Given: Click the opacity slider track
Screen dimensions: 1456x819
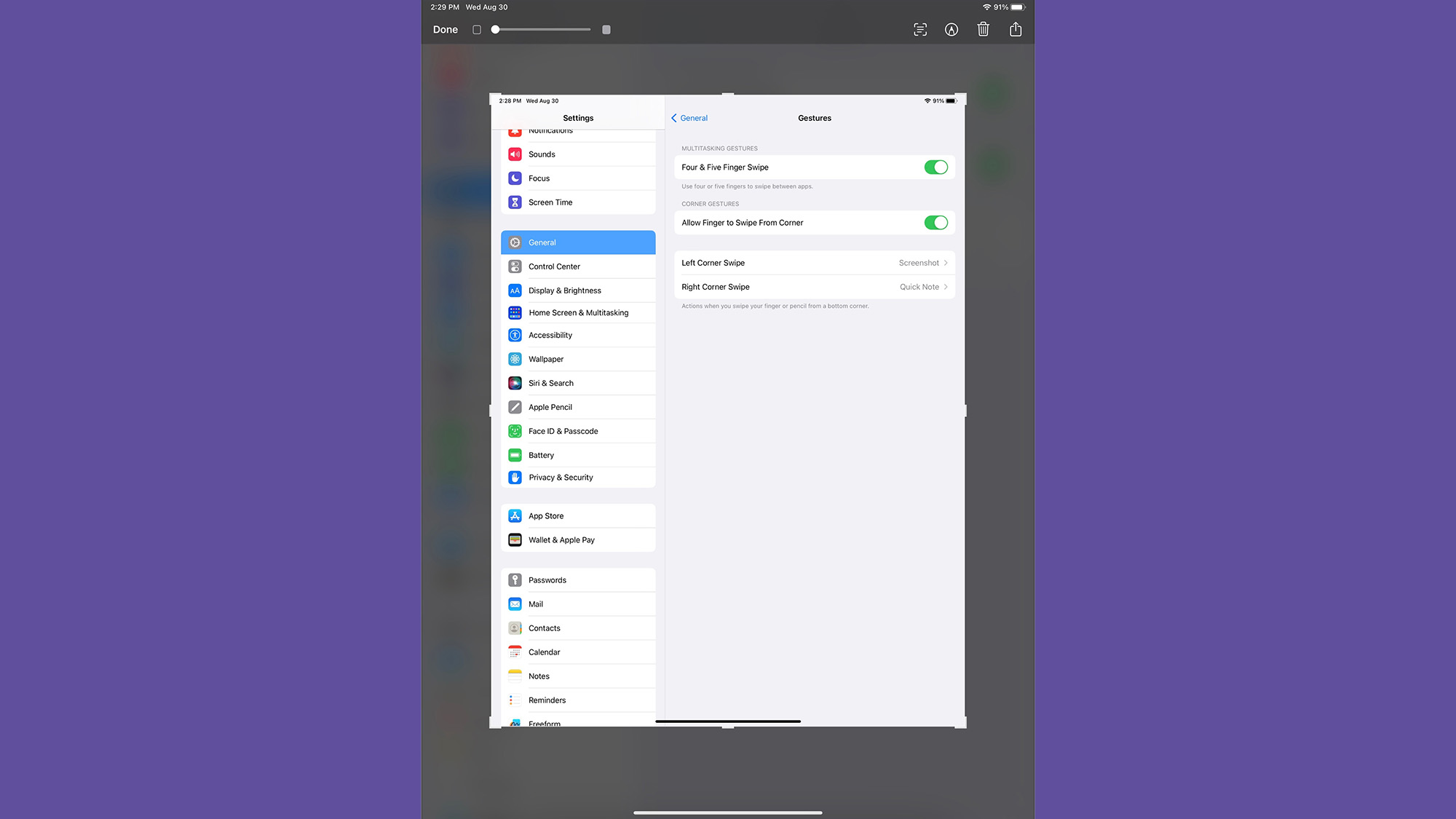Looking at the screenshot, I should pyautogui.click(x=542, y=30).
